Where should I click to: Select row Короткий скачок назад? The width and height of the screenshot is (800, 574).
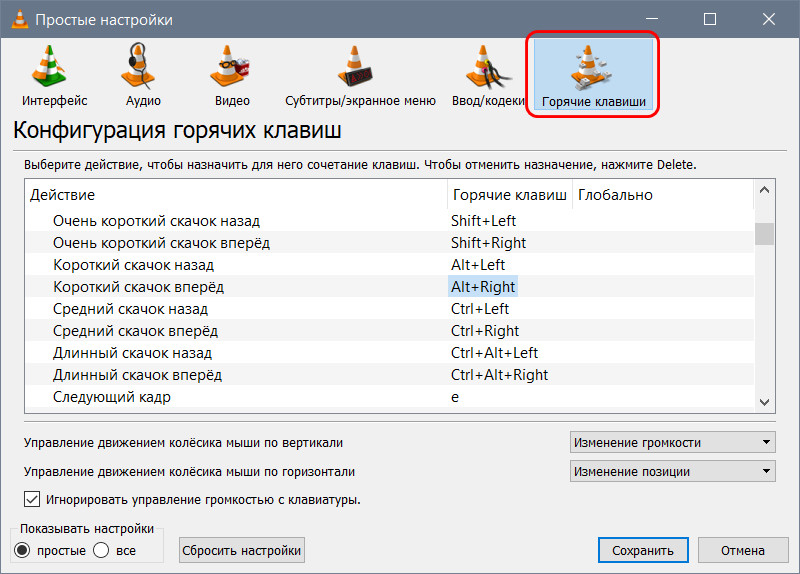point(390,265)
